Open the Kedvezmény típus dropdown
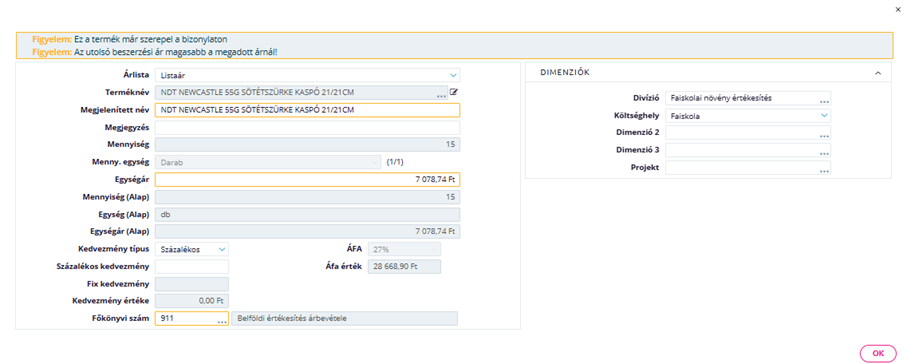Screen dimensions: 907x364 [192, 249]
